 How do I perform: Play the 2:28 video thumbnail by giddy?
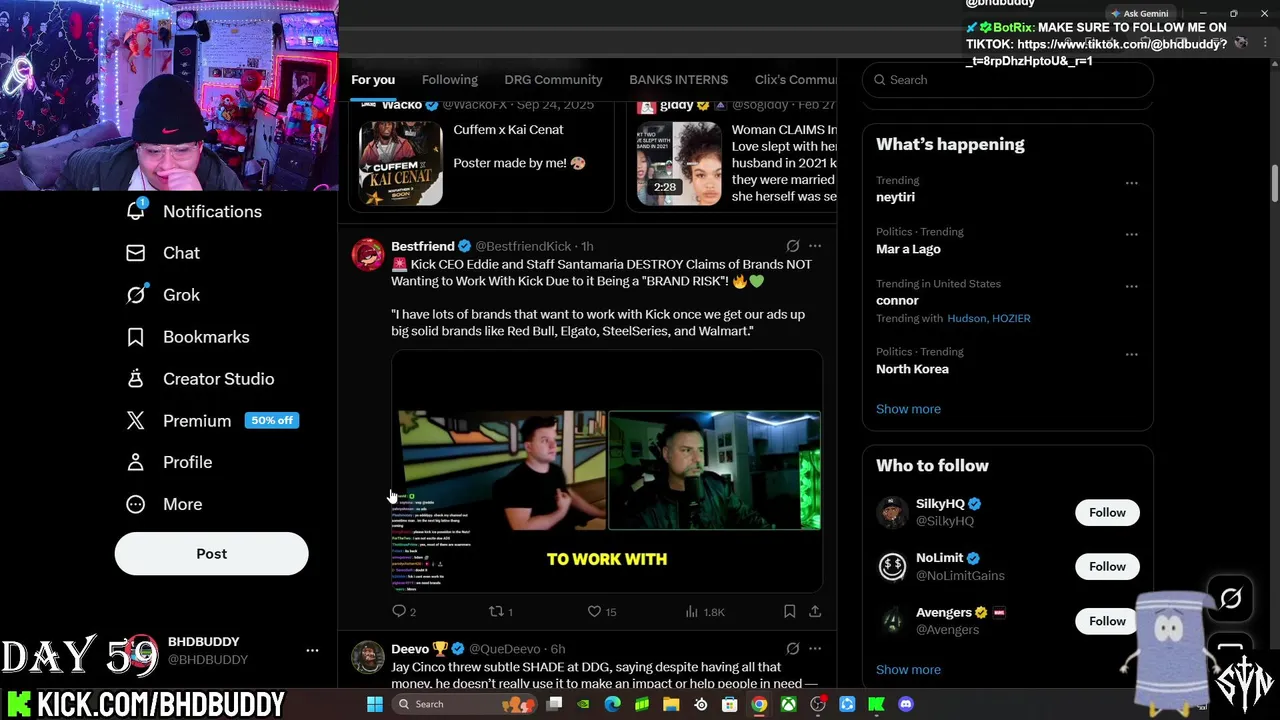(679, 163)
